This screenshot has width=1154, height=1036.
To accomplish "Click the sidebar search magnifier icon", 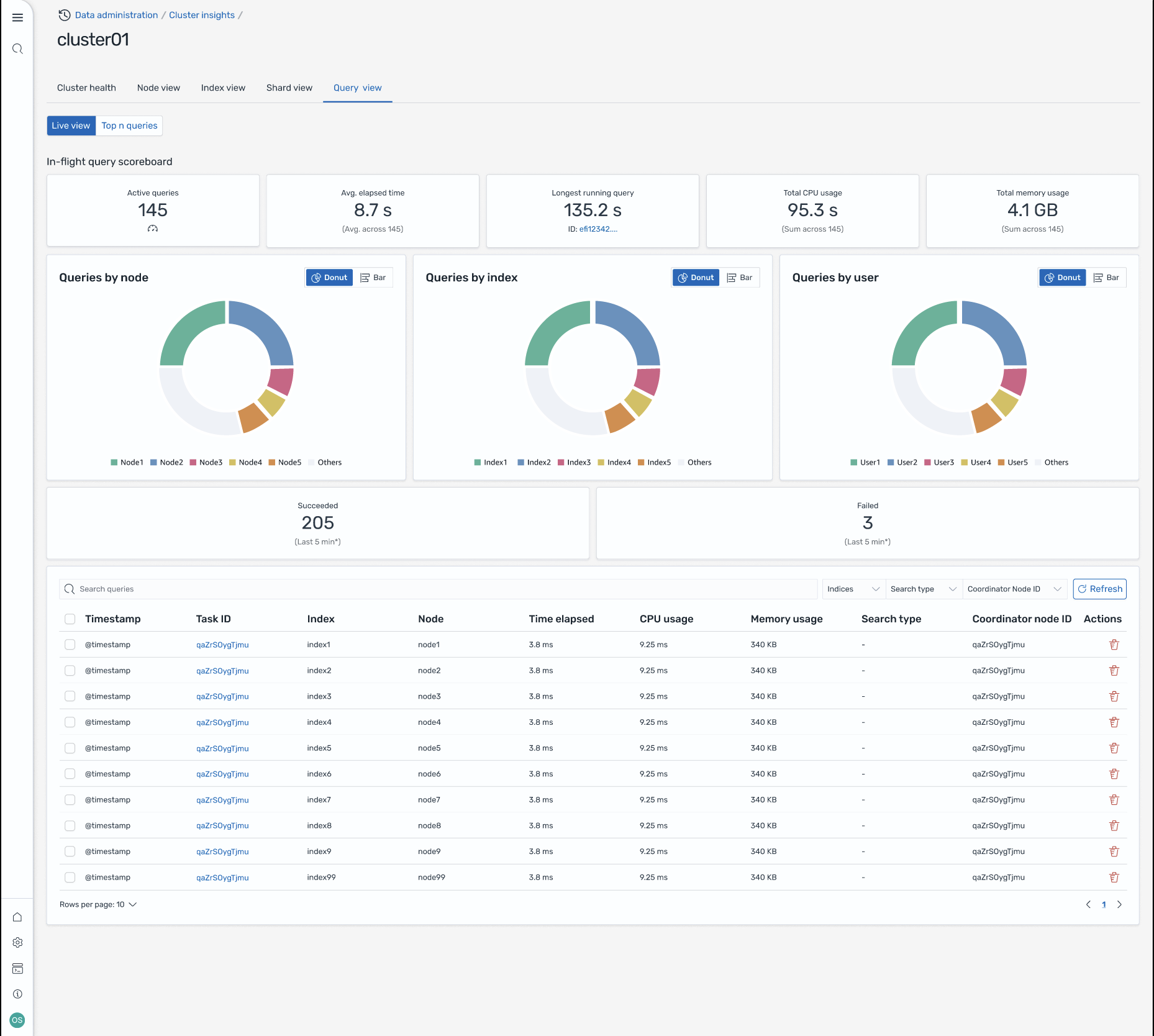I will coord(17,49).
